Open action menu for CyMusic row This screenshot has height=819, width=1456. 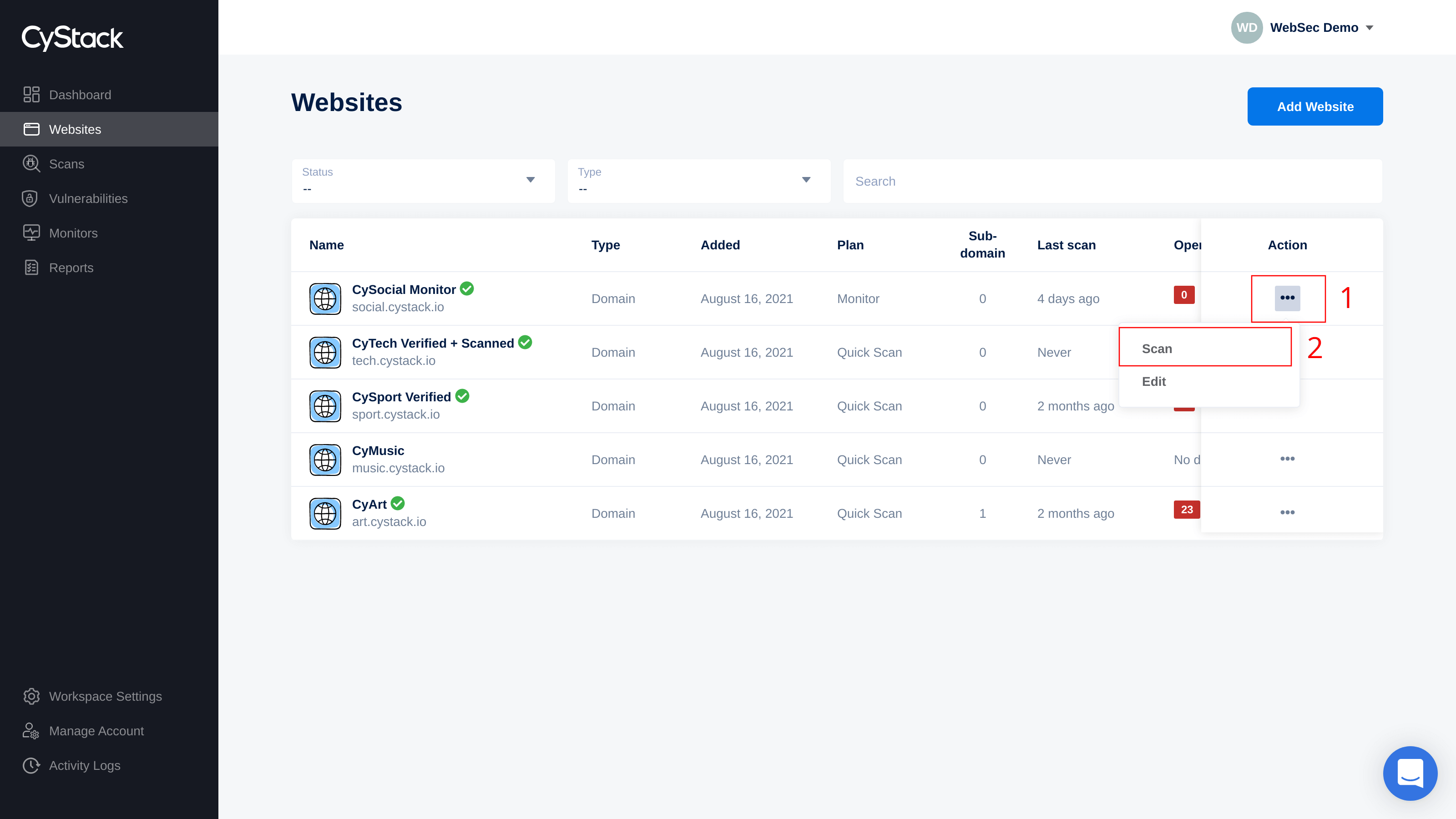coord(1288,458)
